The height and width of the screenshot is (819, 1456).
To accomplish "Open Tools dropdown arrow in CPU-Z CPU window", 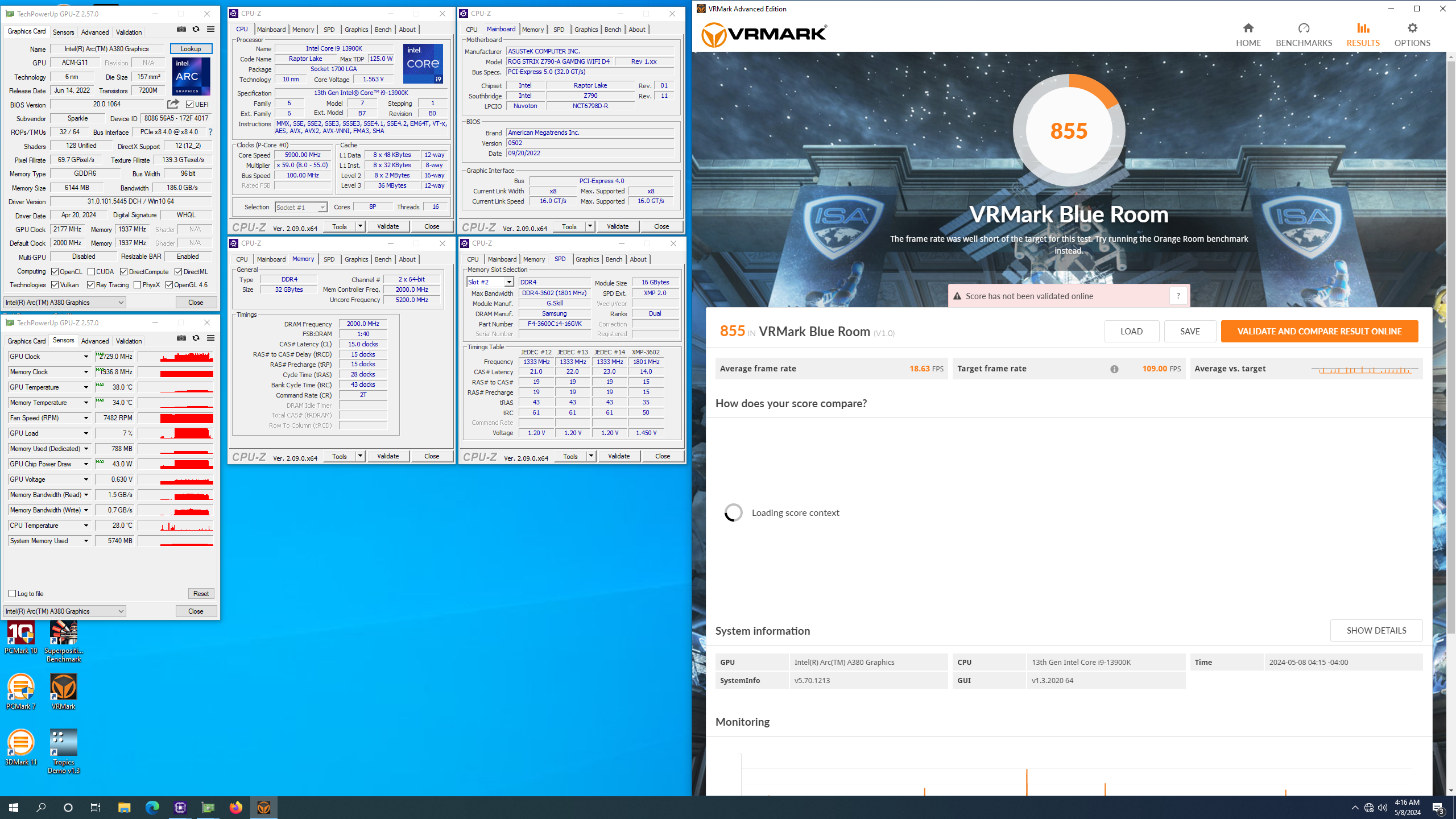I will tap(360, 226).
